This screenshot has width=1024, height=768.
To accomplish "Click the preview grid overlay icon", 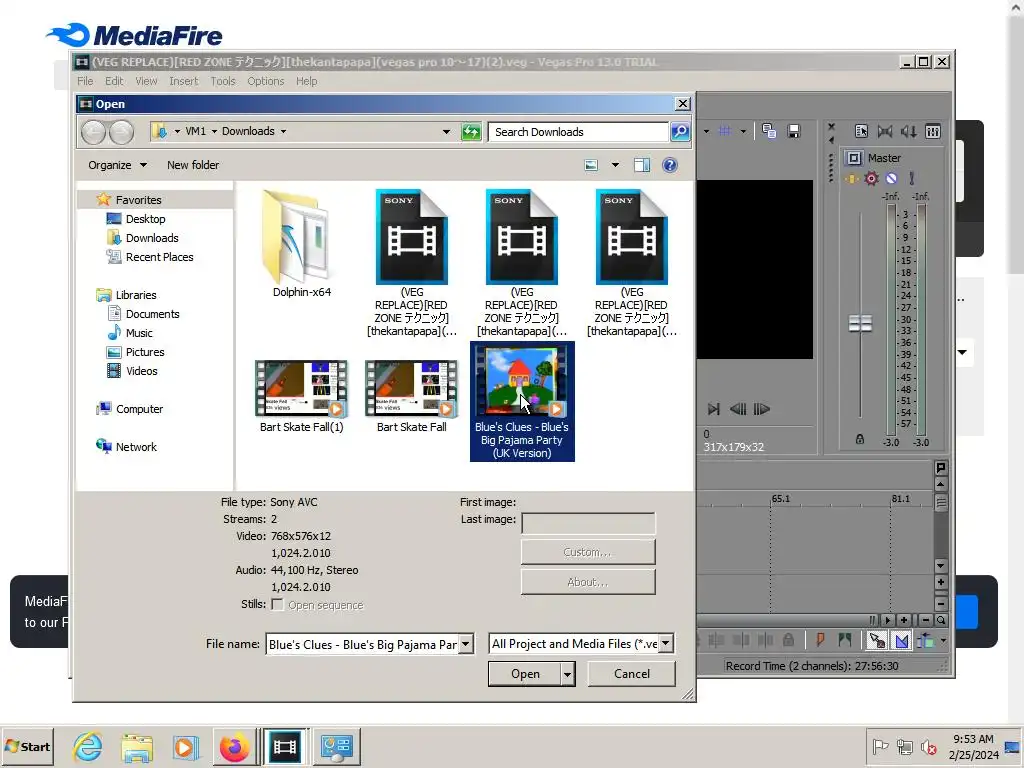I will (x=724, y=131).
